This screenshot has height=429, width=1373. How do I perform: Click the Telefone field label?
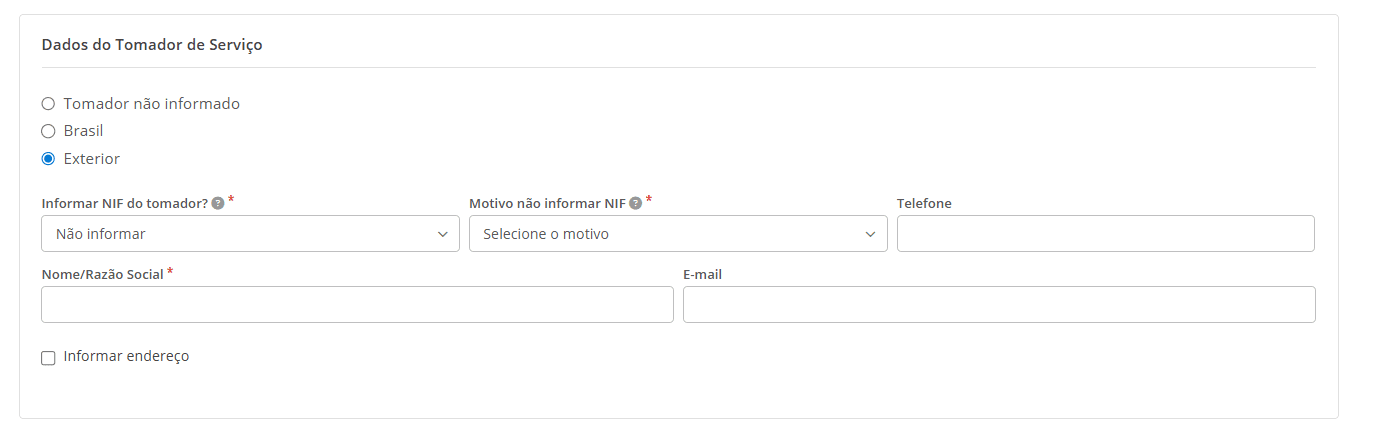point(924,203)
